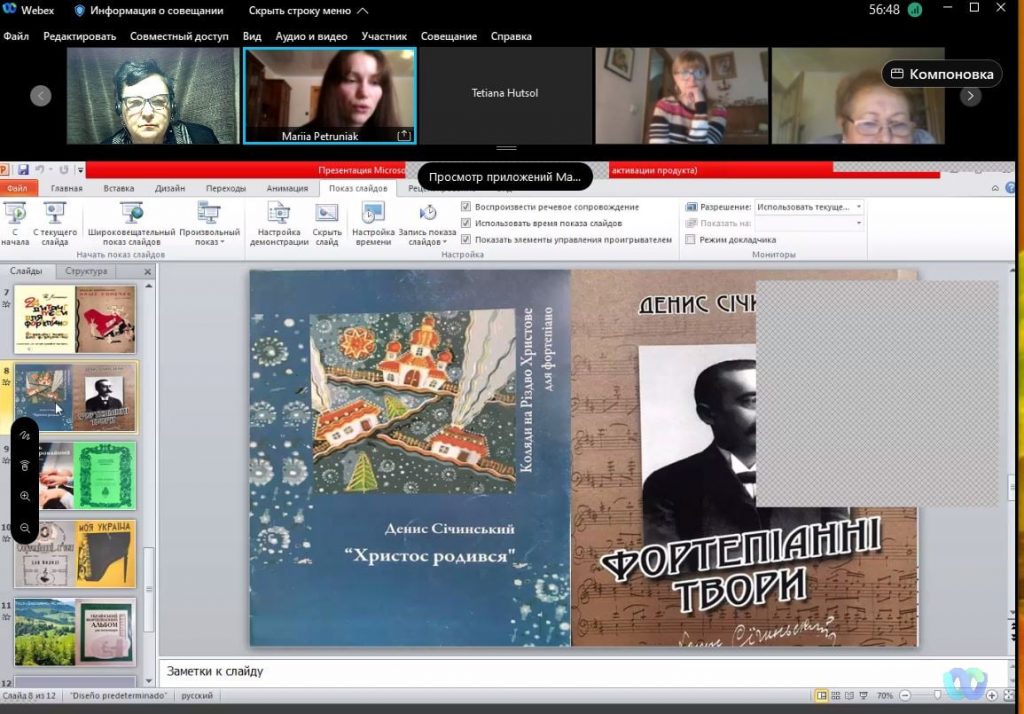Switch to slide sorter view in status bar
The height and width of the screenshot is (714, 1024).
coord(835,696)
